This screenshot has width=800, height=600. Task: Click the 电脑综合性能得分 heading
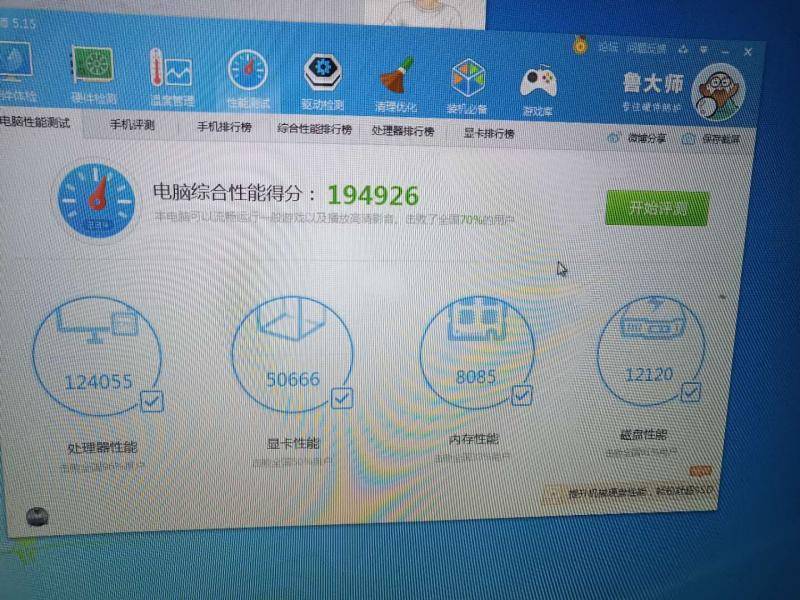228,192
